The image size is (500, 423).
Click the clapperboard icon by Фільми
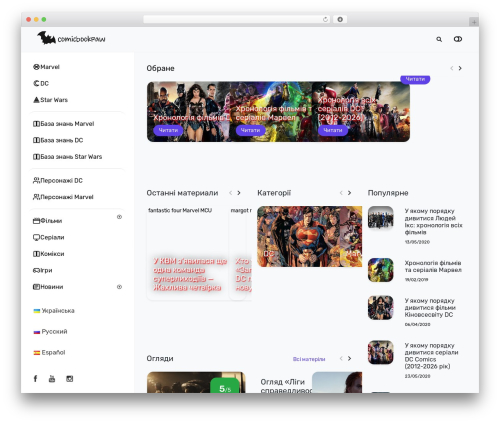click(x=36, y=221)
